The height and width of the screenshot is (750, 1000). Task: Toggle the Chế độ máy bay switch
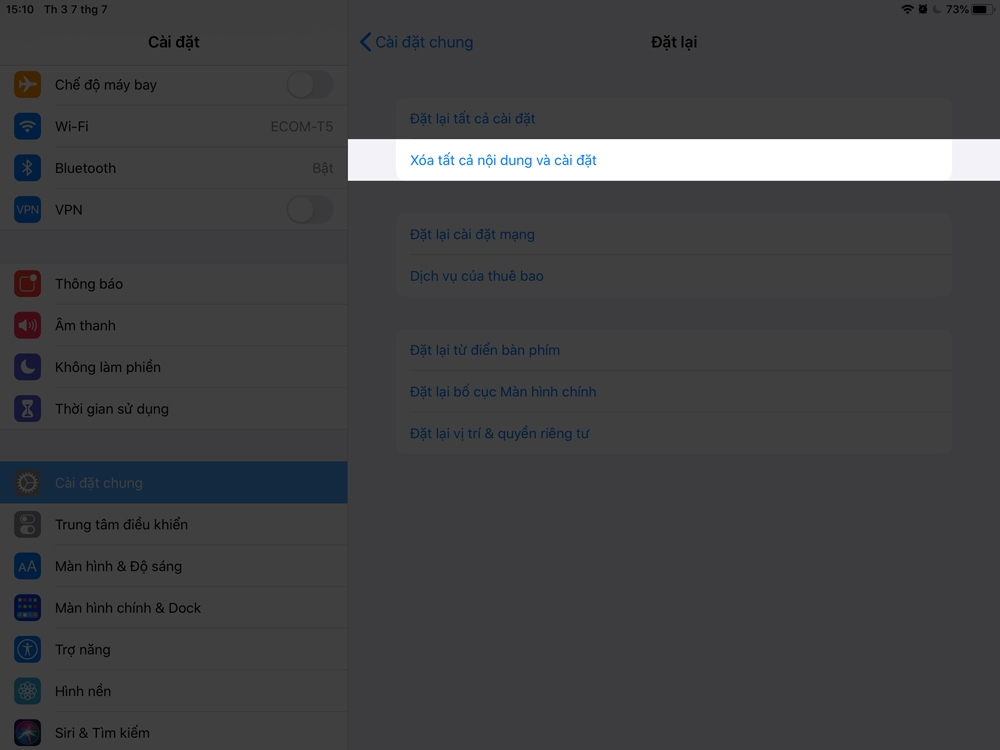(309, 84)
